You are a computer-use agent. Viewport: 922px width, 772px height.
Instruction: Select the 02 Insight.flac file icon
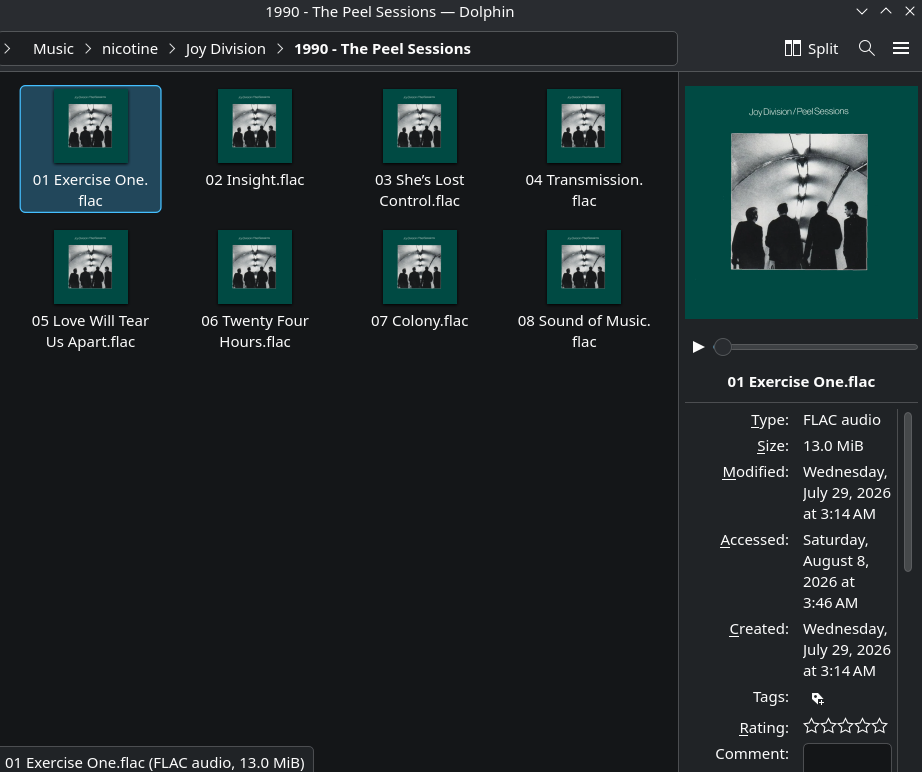click(x=255, y=126)
